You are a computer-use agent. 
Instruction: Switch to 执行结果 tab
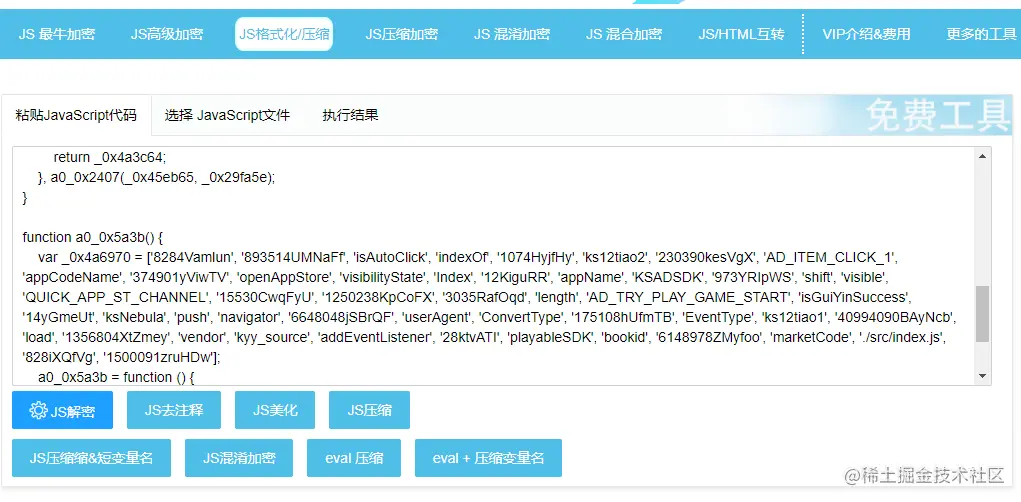[x=350, y=115]
